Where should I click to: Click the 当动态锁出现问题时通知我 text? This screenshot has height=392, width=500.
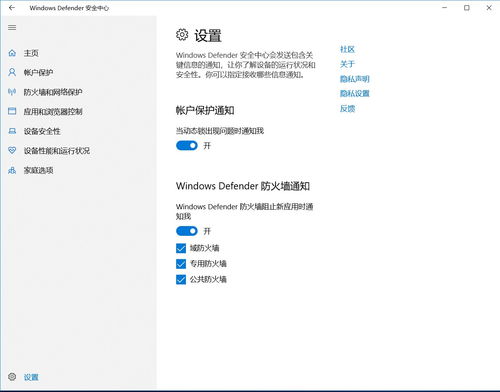(220, 131)
